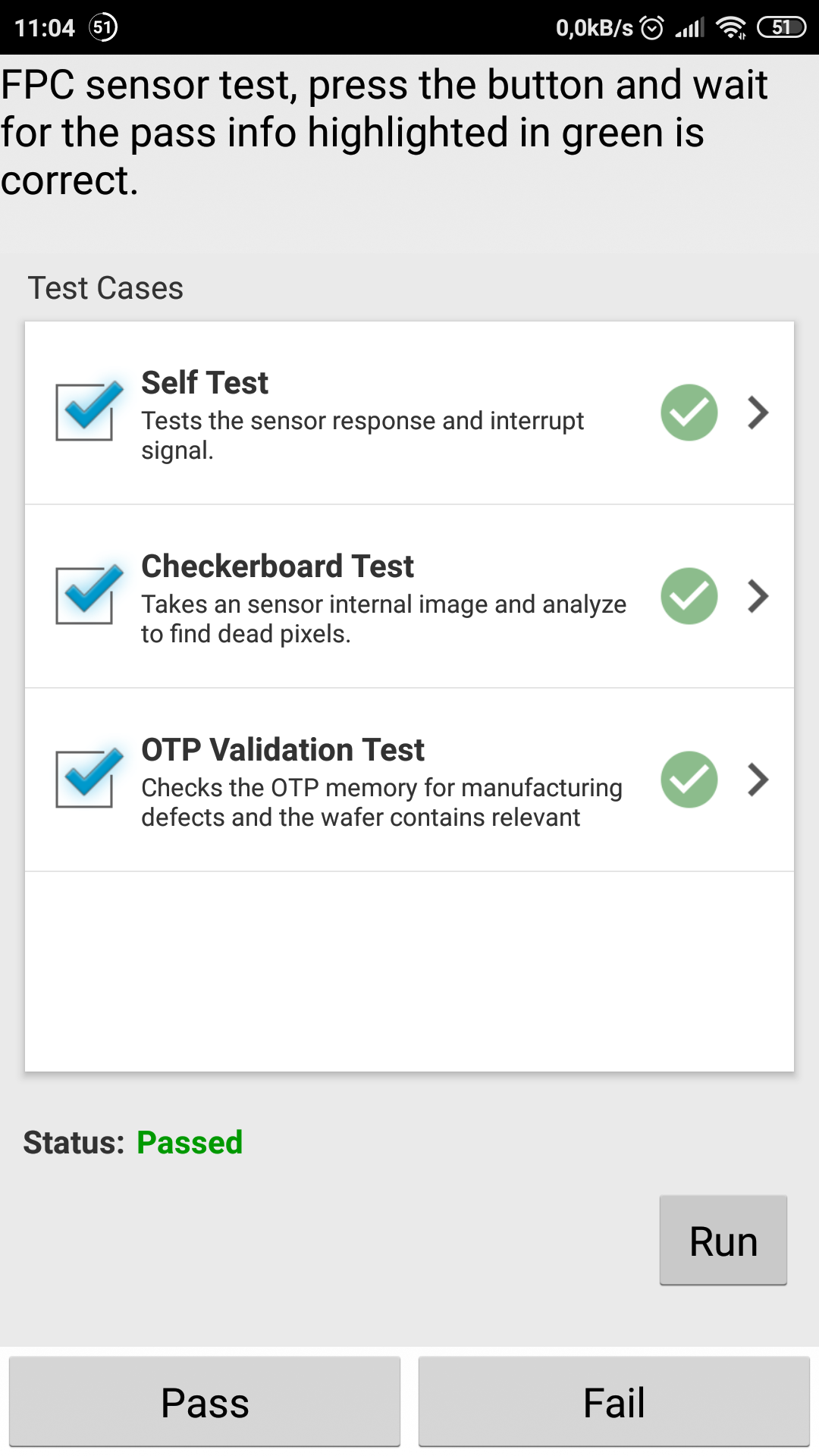
Task: Expand OTP Validation Test chevron
Action: click(x=758, y=780)
